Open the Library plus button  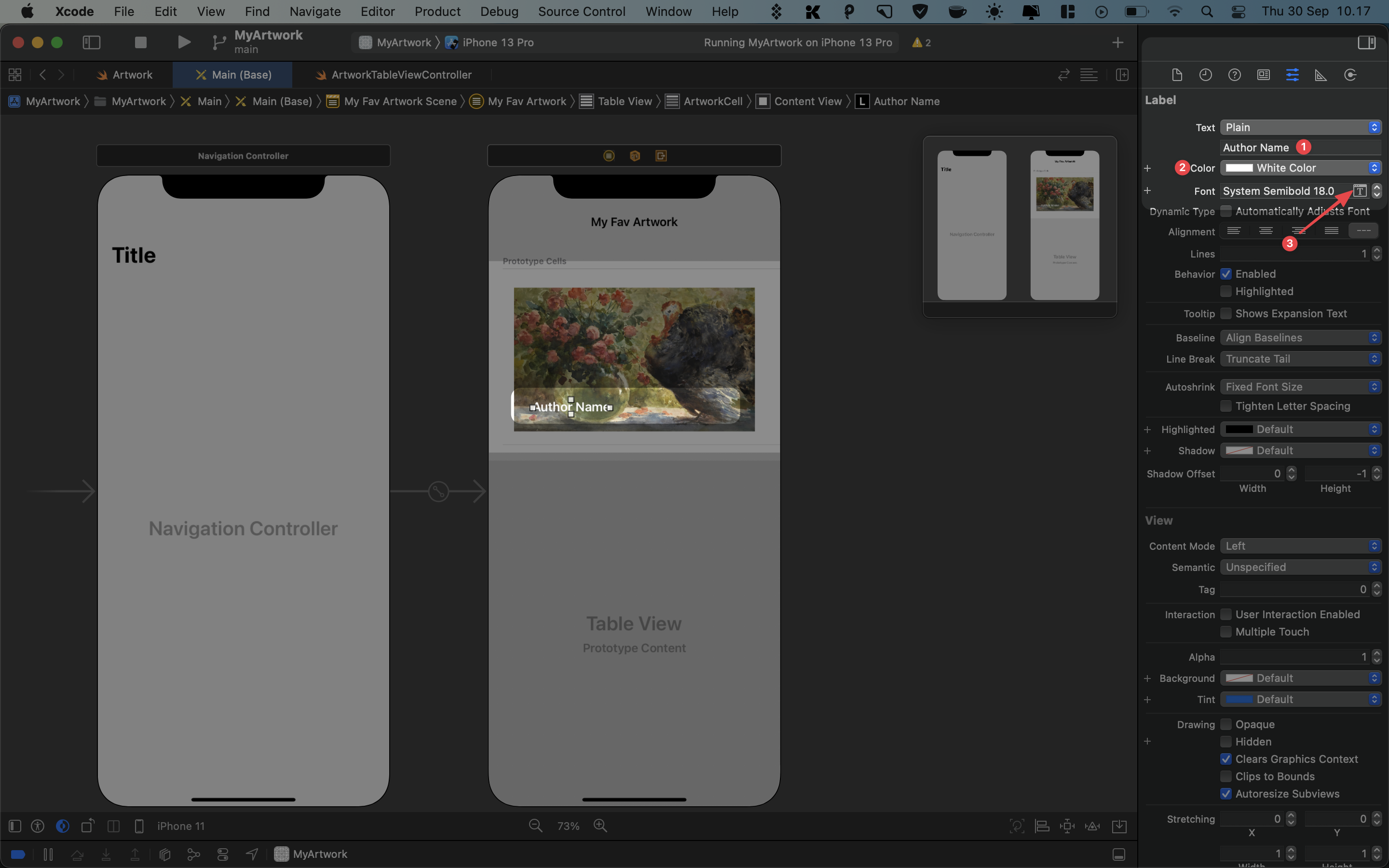click(1117, 42)
